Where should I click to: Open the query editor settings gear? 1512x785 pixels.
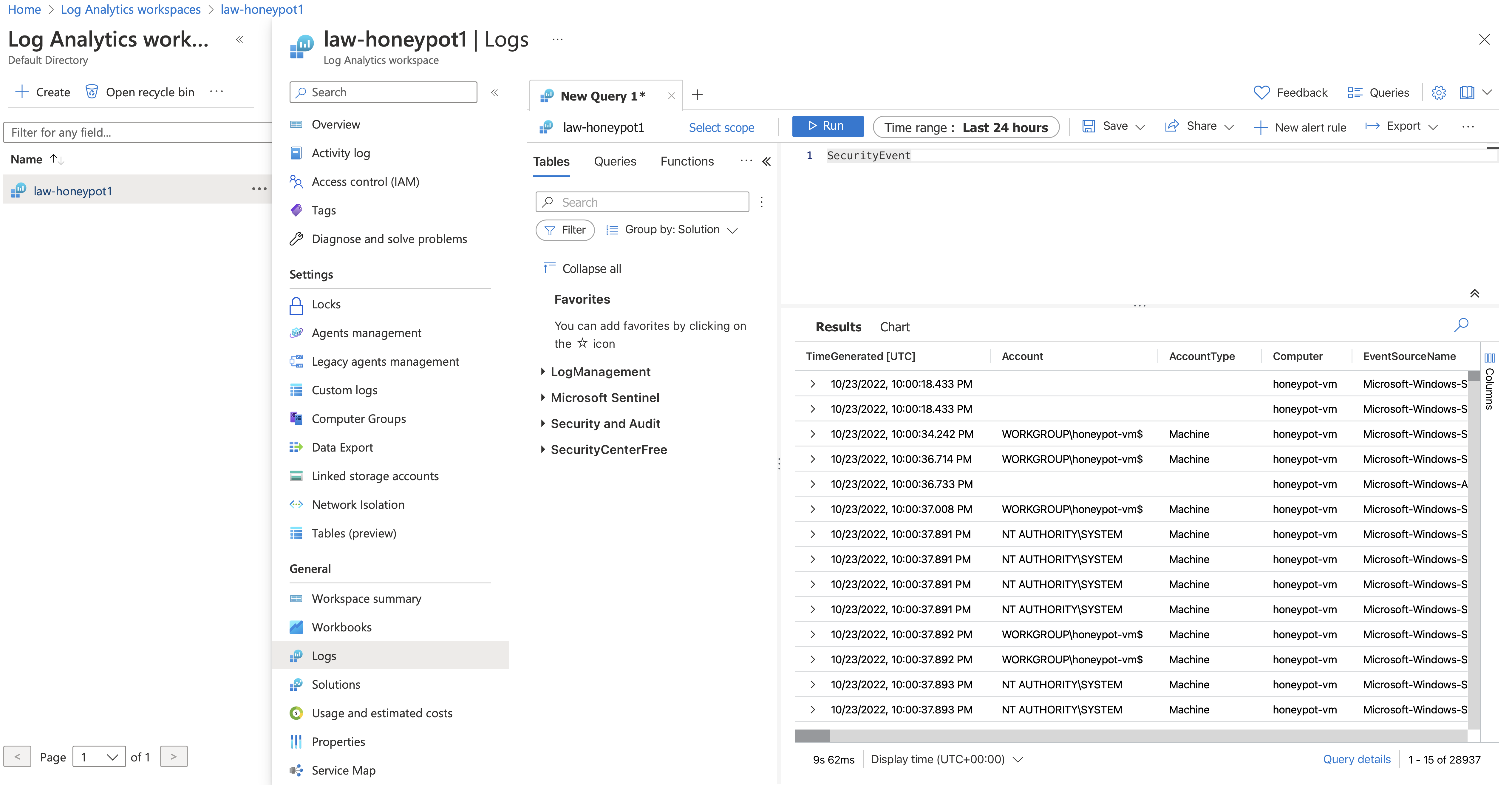tap(1439, 92)
